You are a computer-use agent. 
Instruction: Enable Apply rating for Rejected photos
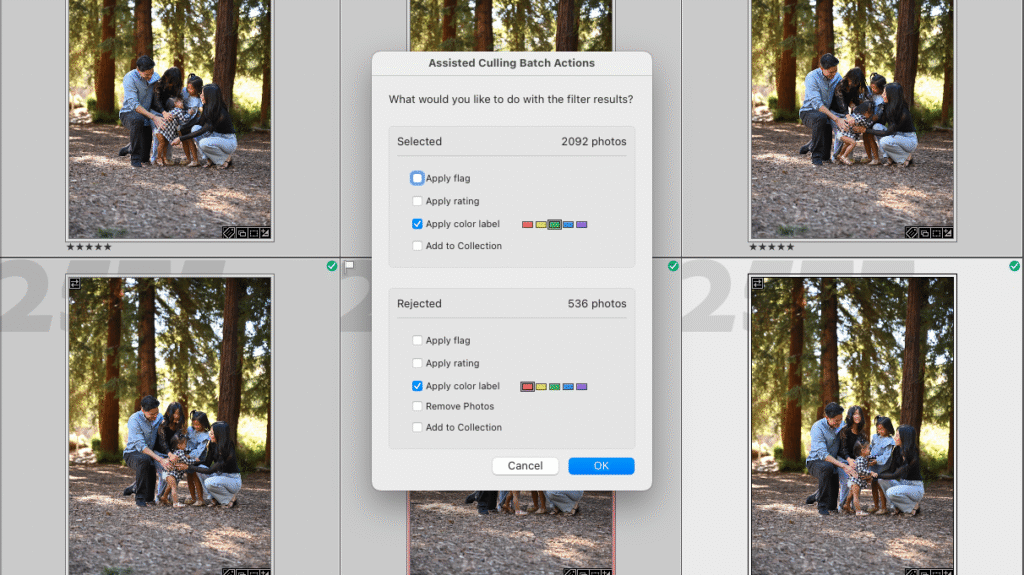(x=417, y=363)
